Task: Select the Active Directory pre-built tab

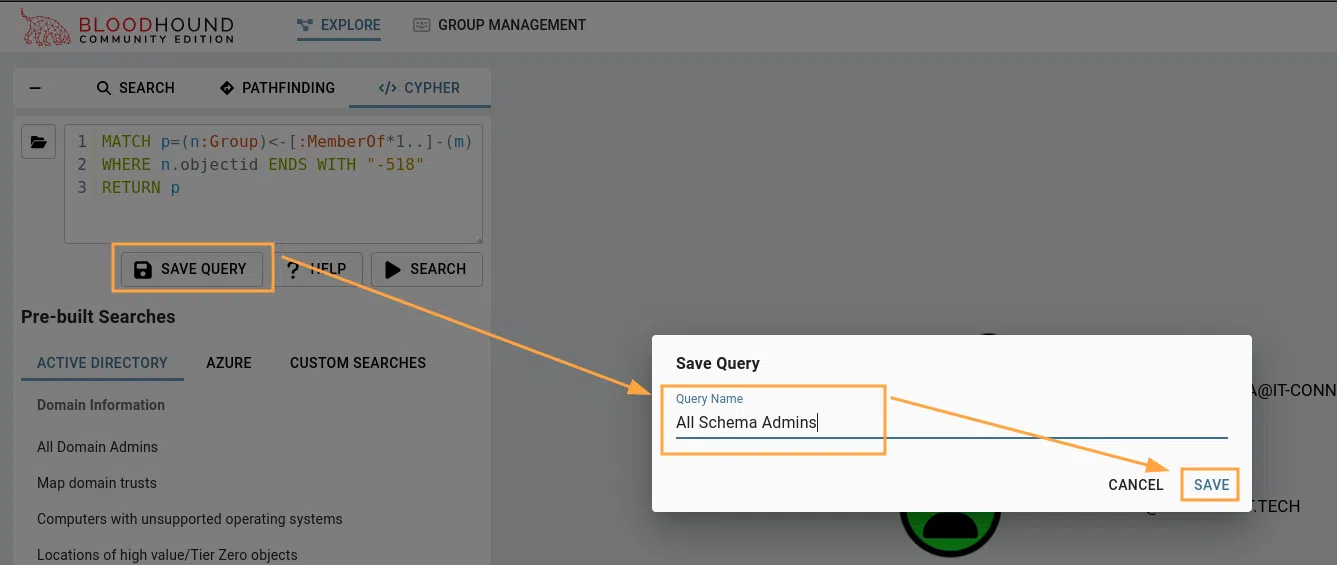Action: pyautogui.click(x=102, y=363)
